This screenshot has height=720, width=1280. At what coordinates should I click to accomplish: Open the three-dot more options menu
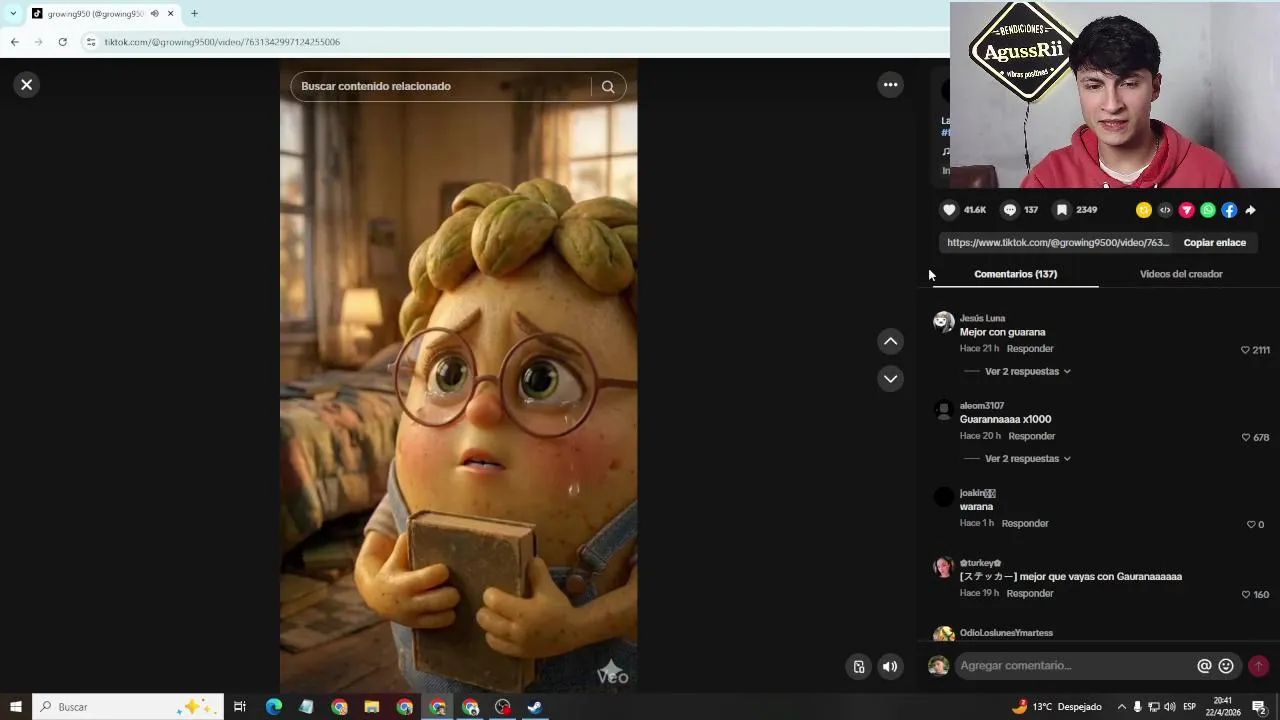[890, 85]
